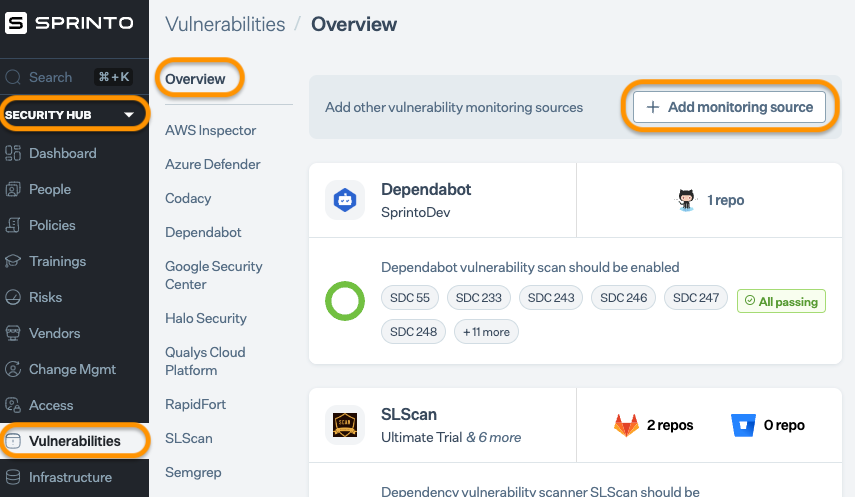The image size is (855, 497).
Task: Click the SDC 247 tag
Action: point(696,298)
